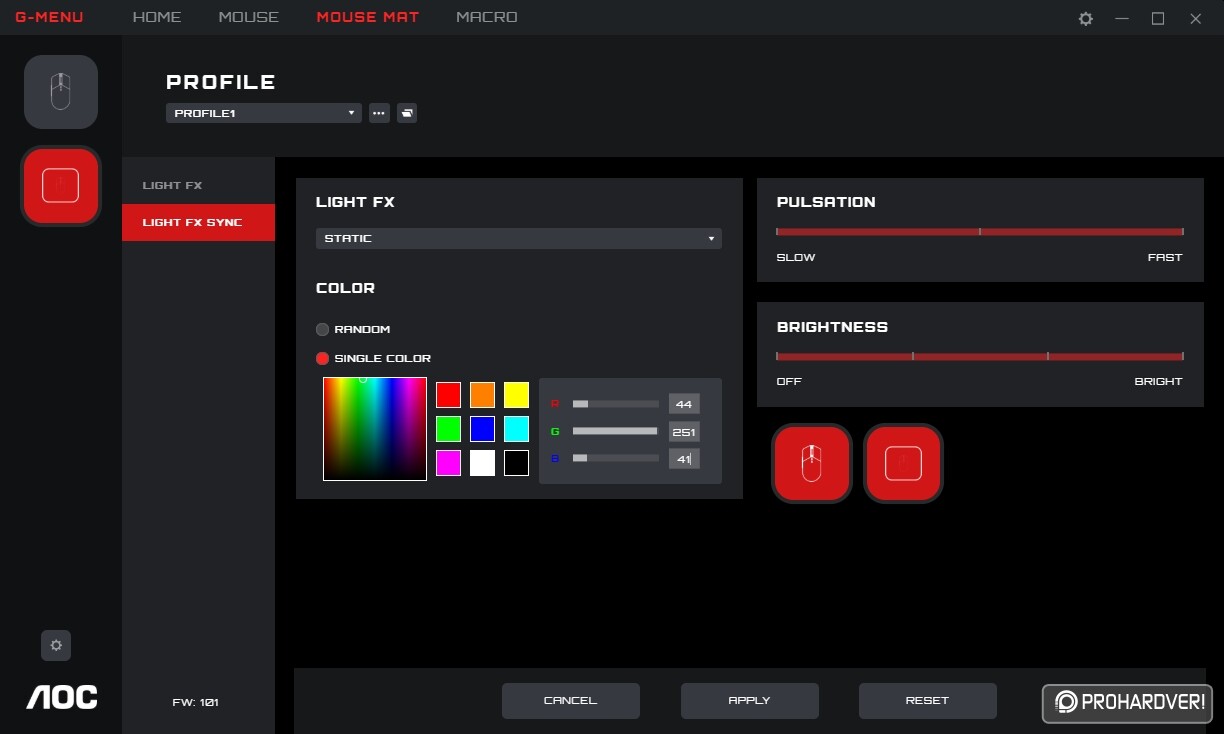Click the B channel slider
1224x734 pixels.
(615, 458)
